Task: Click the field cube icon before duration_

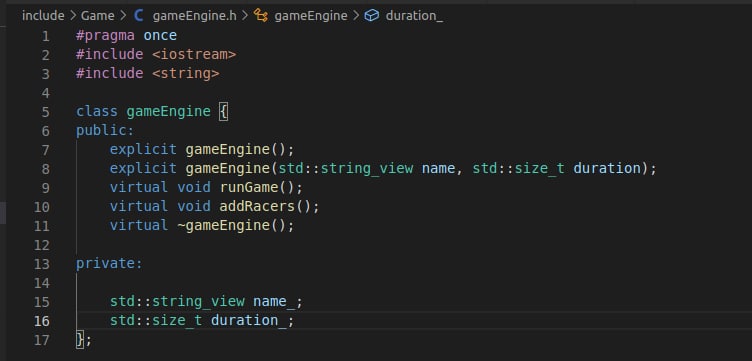Action: [x=372, y=16]
